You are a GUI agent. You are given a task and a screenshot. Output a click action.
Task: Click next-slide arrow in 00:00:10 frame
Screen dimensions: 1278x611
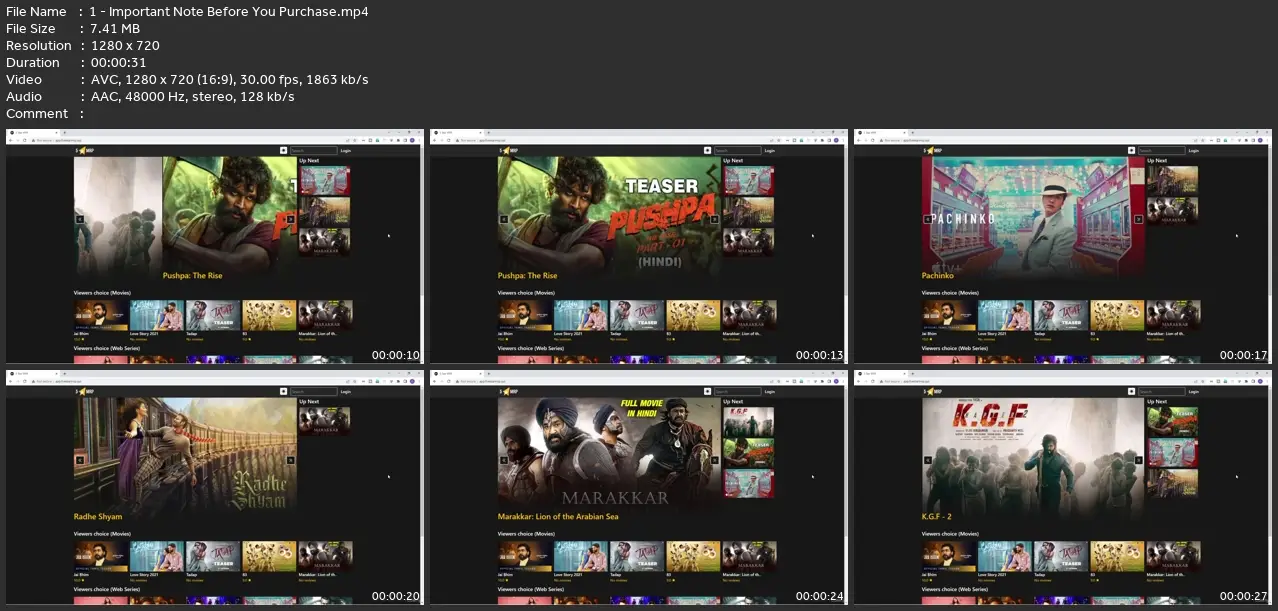291,219
